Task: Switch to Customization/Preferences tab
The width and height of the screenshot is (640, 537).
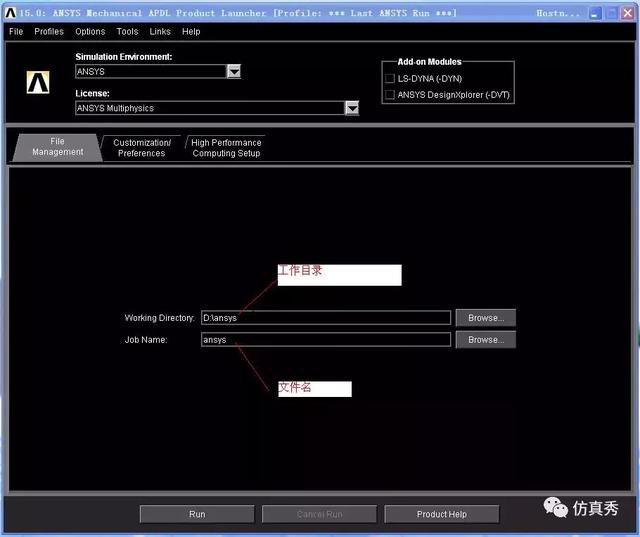Action: click(x=142, y=148)
